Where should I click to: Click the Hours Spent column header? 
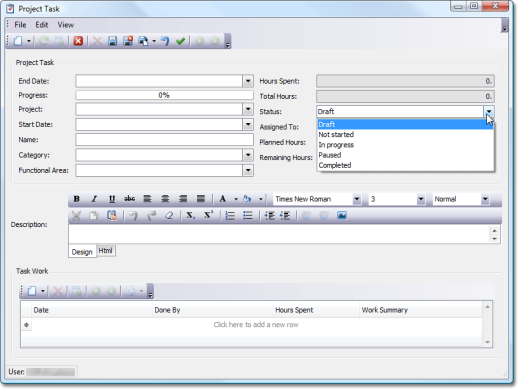point(316,310)
